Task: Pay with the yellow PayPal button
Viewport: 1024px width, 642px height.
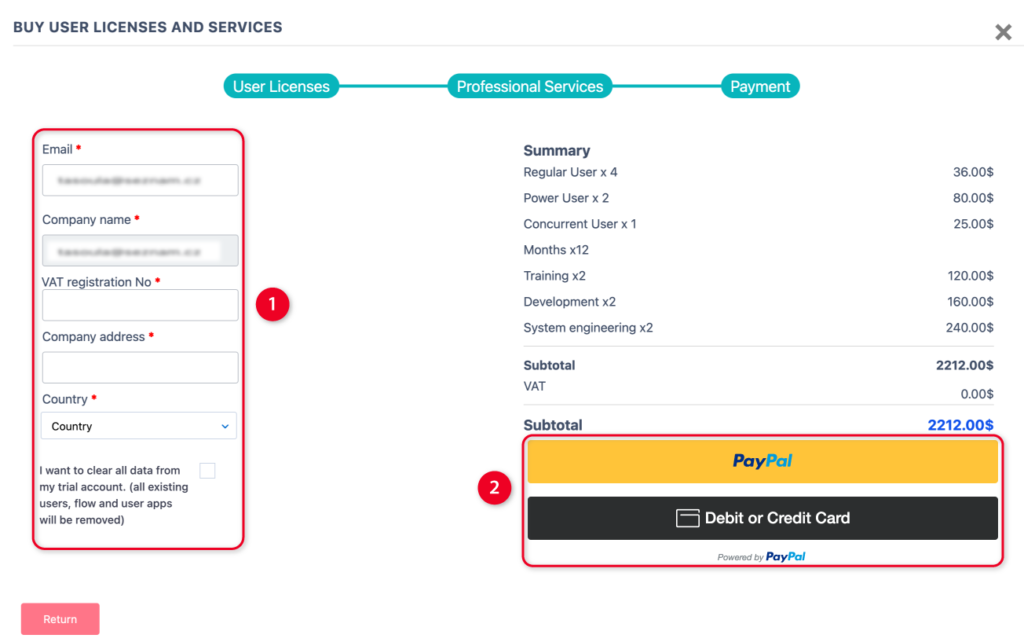Action: click(762, 462)
